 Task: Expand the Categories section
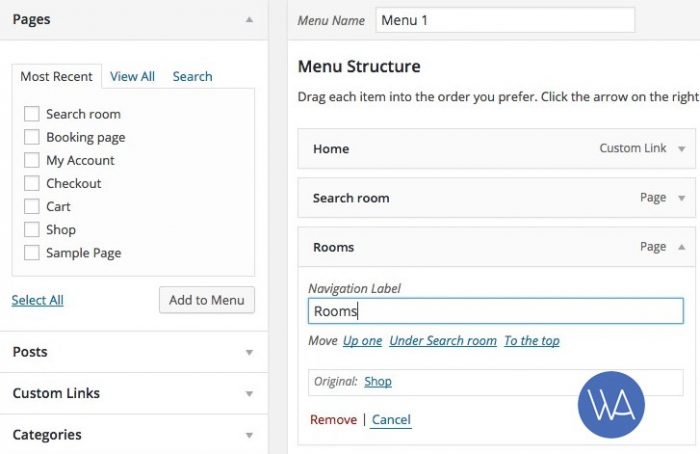pyautogui.click(x=250, y=435)
